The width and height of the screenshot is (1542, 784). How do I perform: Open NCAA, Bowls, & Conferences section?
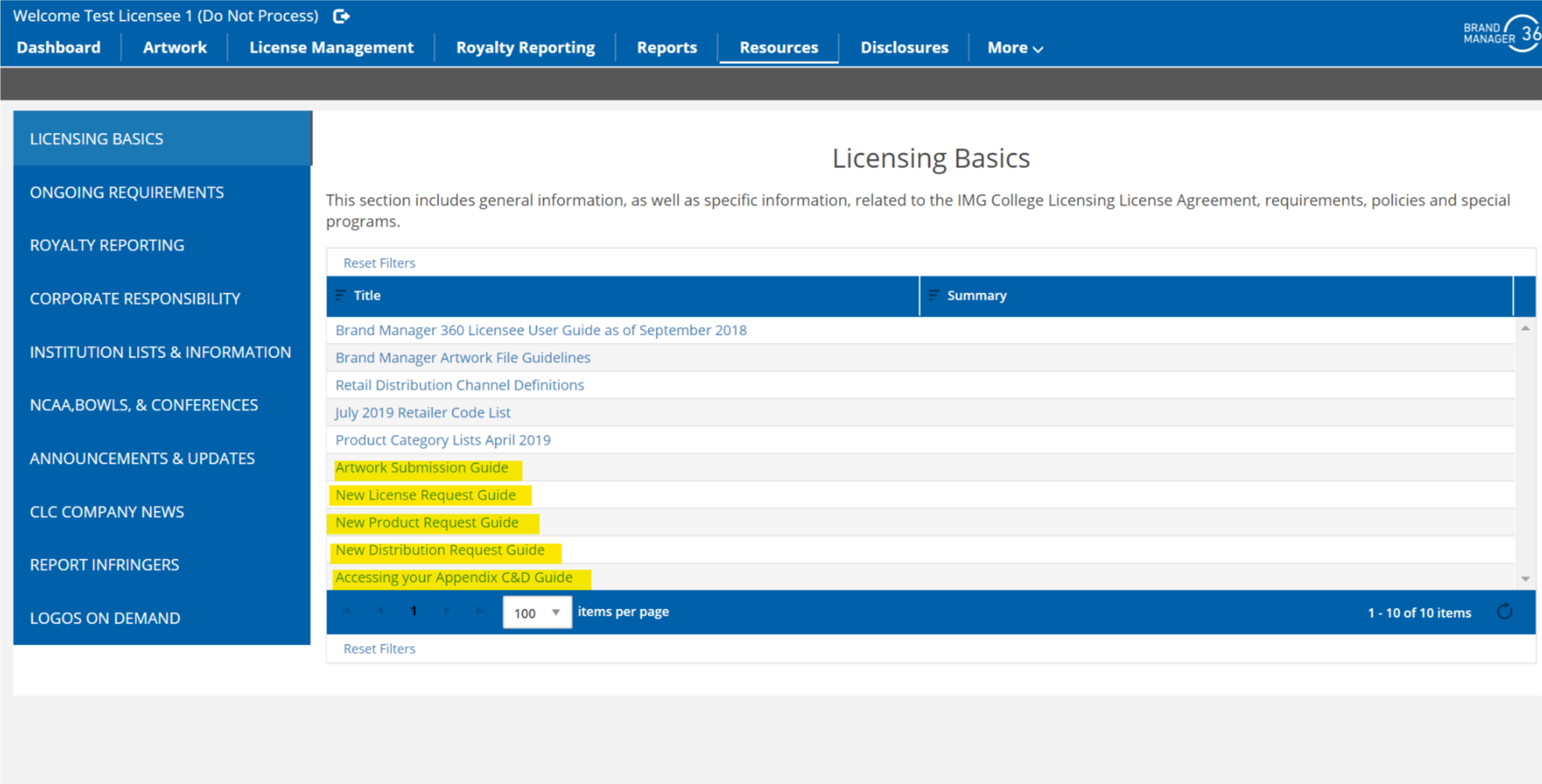coord(162,405)
